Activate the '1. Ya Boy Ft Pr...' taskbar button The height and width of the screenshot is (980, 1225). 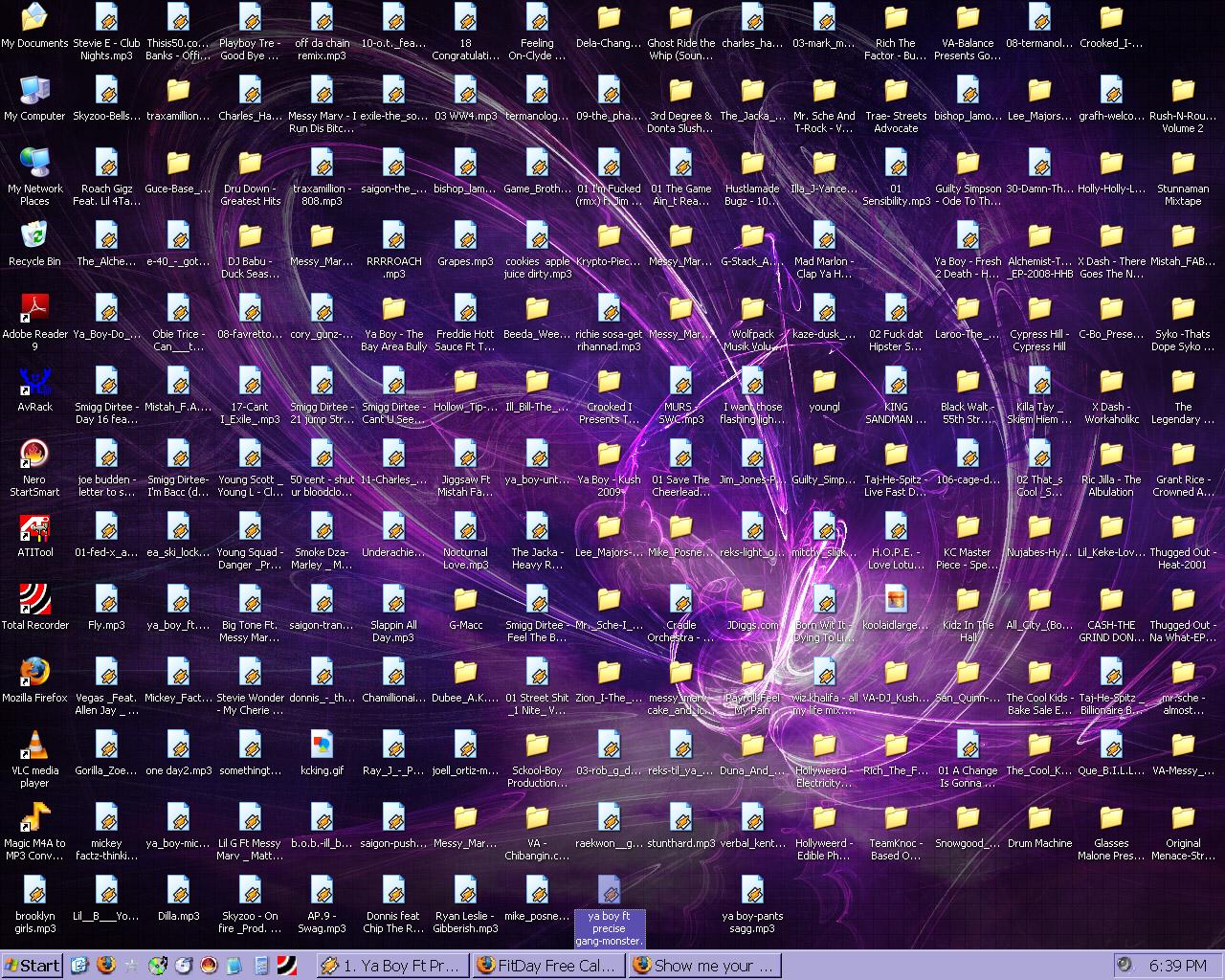[392, 965]
